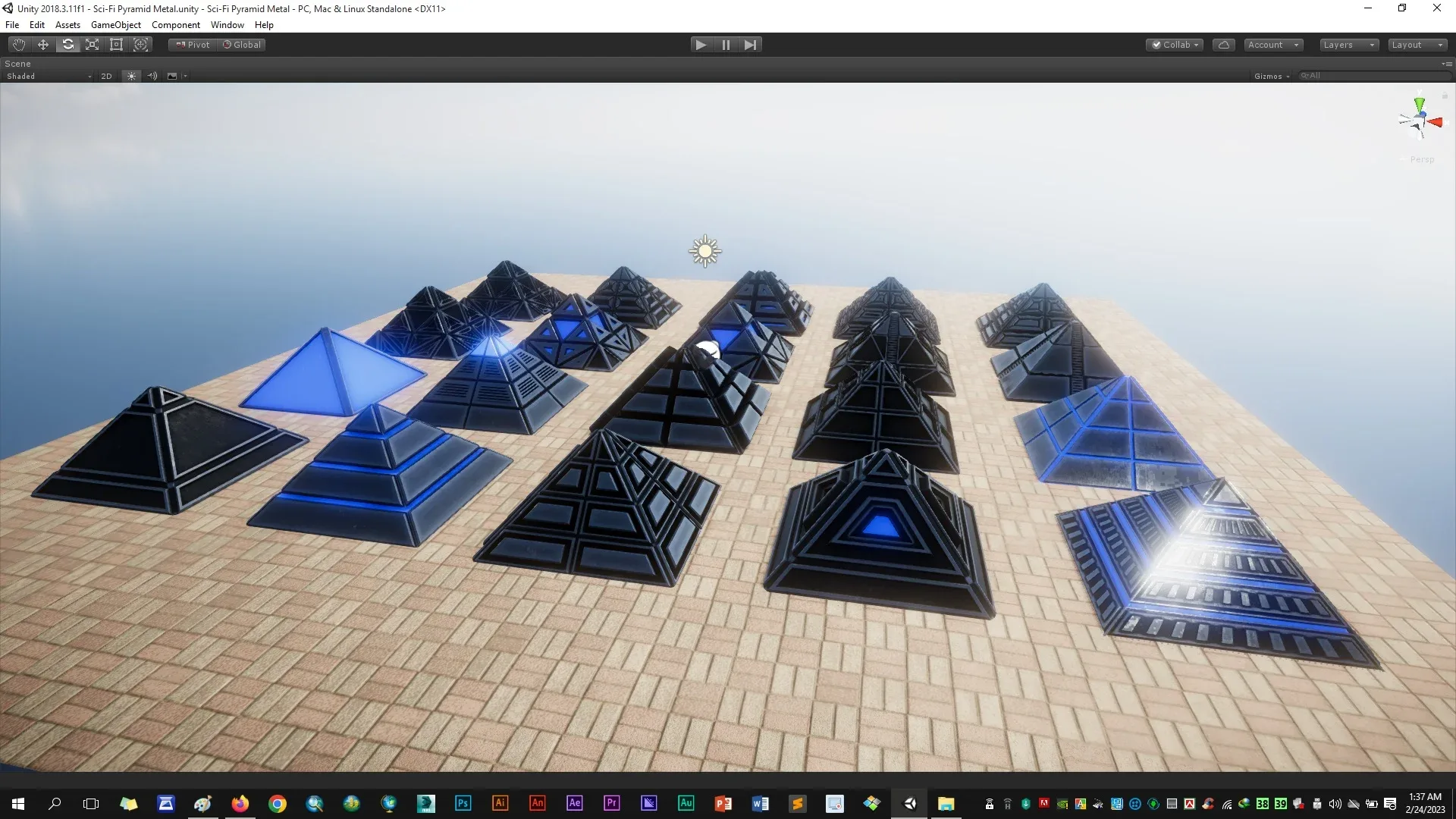Screen dimensions: 1456x819
Task: Toggle Pivot handle position button
Action: coord(193,45)
